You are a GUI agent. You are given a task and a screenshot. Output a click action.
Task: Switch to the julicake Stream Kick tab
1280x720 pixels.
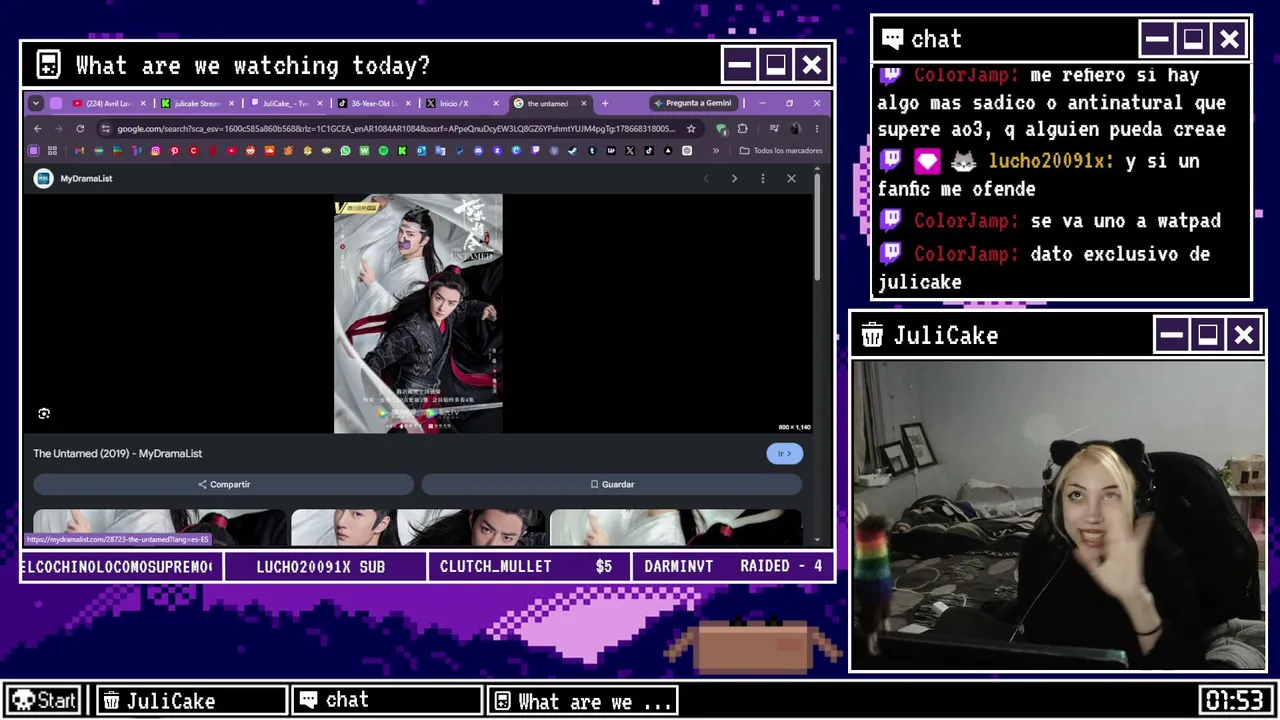pyautogui.click(x=197, y=103)
